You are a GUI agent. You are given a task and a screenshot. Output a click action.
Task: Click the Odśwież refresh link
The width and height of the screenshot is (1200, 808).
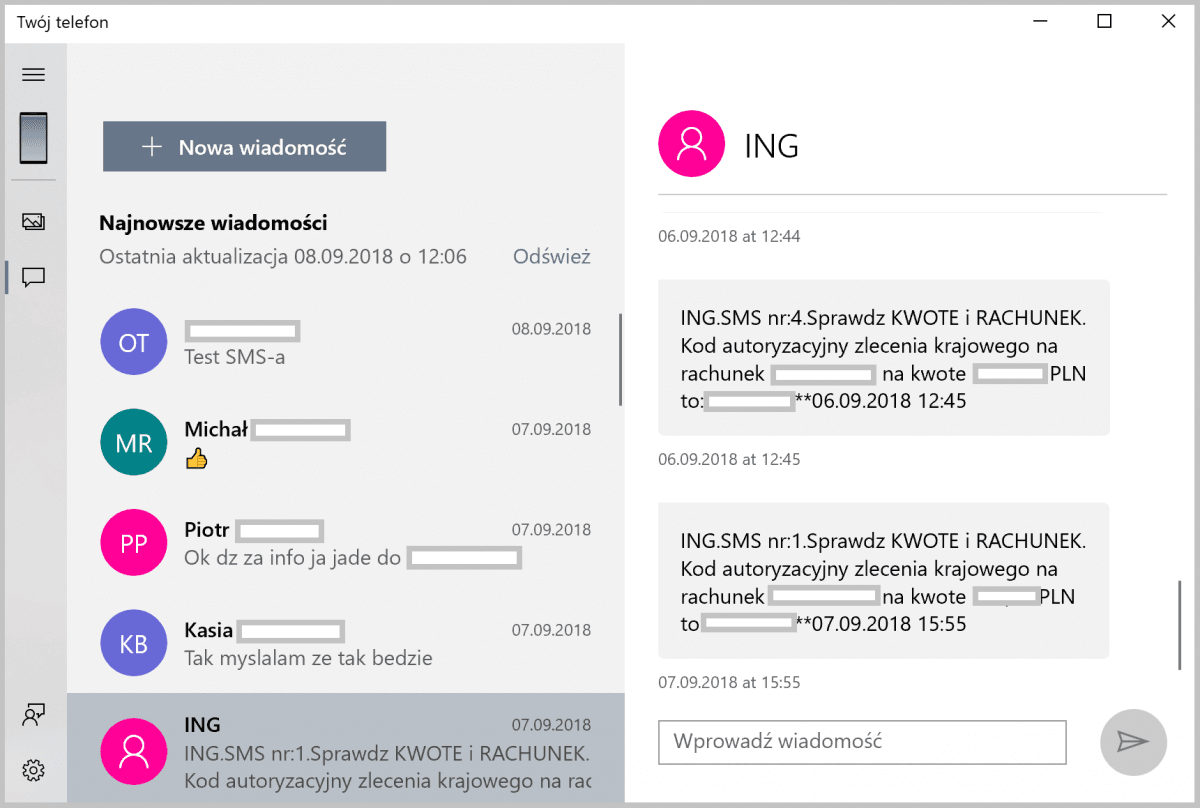[552, 257]
